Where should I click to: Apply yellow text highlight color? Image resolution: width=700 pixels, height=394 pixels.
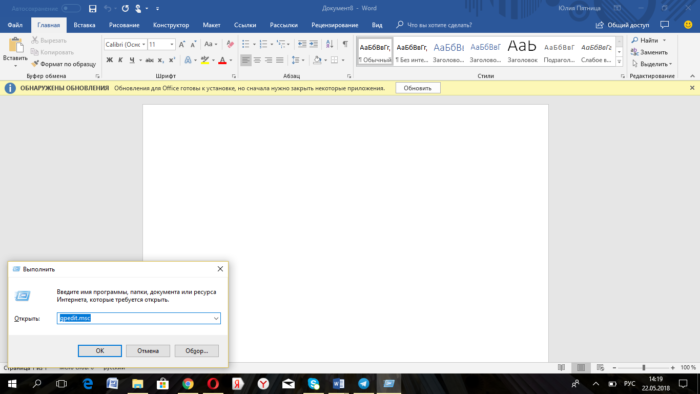coord(205,60)
